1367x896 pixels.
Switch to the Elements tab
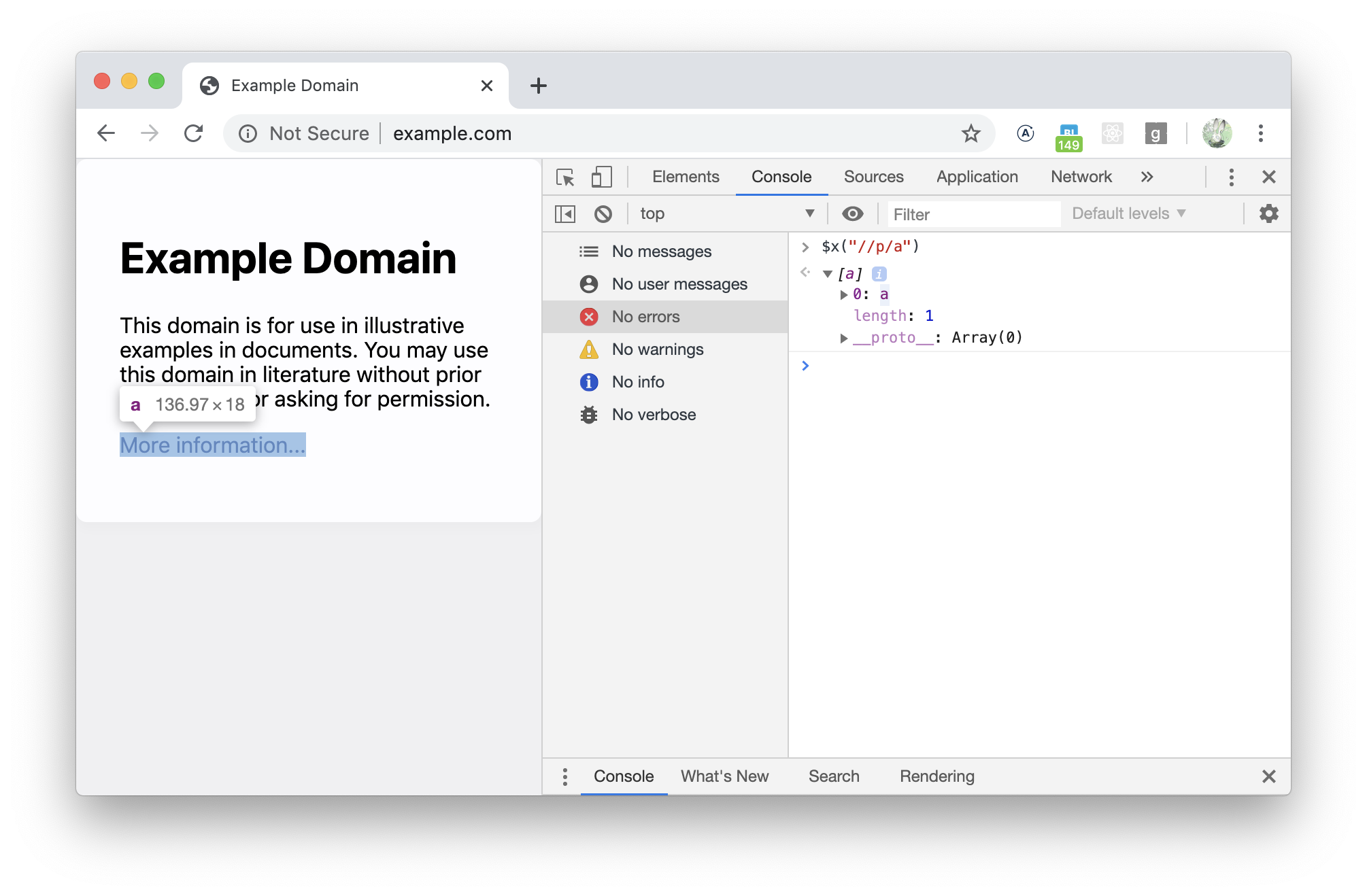click(685, 177)
